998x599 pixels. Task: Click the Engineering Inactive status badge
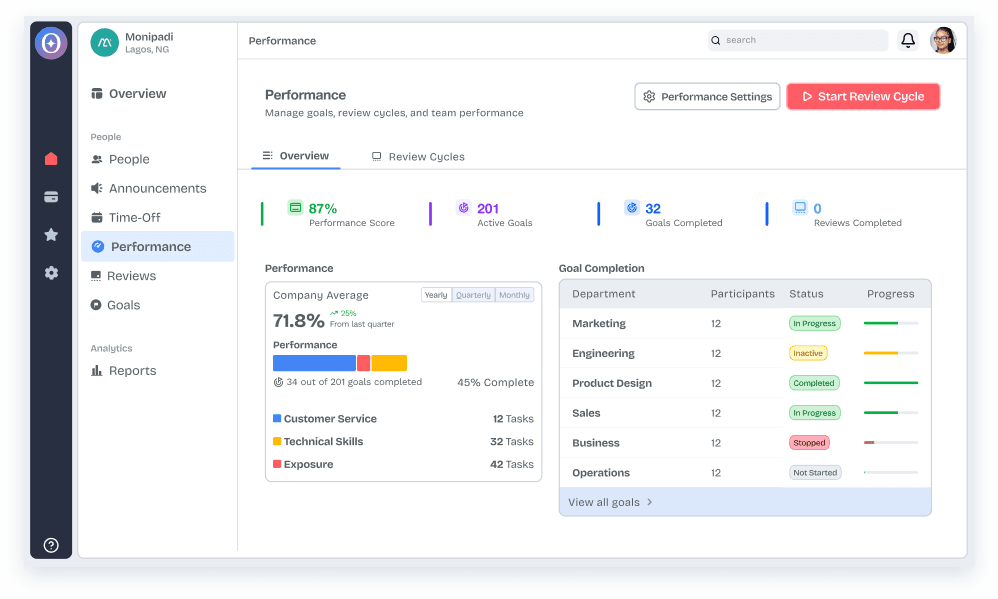(x=808, y=353)
